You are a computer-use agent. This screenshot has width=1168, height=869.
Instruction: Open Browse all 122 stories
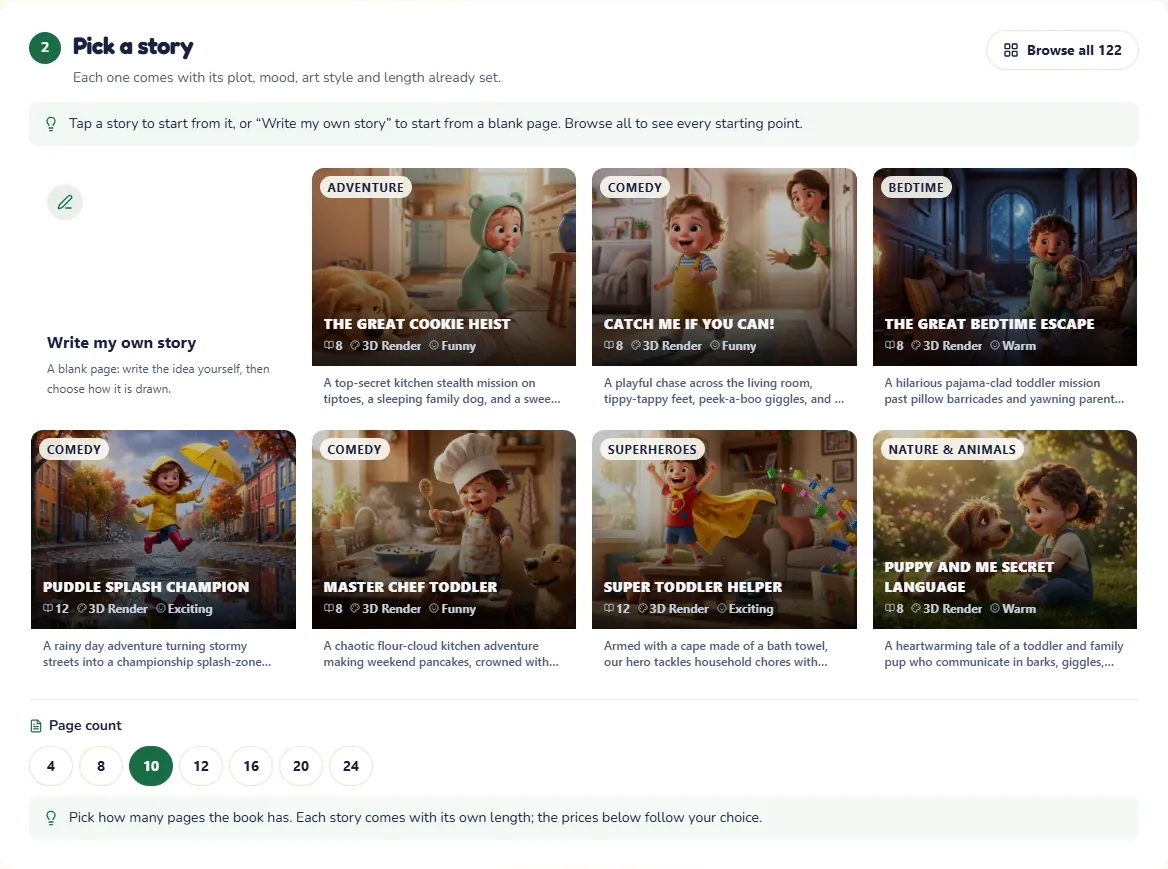[1062, 50]
